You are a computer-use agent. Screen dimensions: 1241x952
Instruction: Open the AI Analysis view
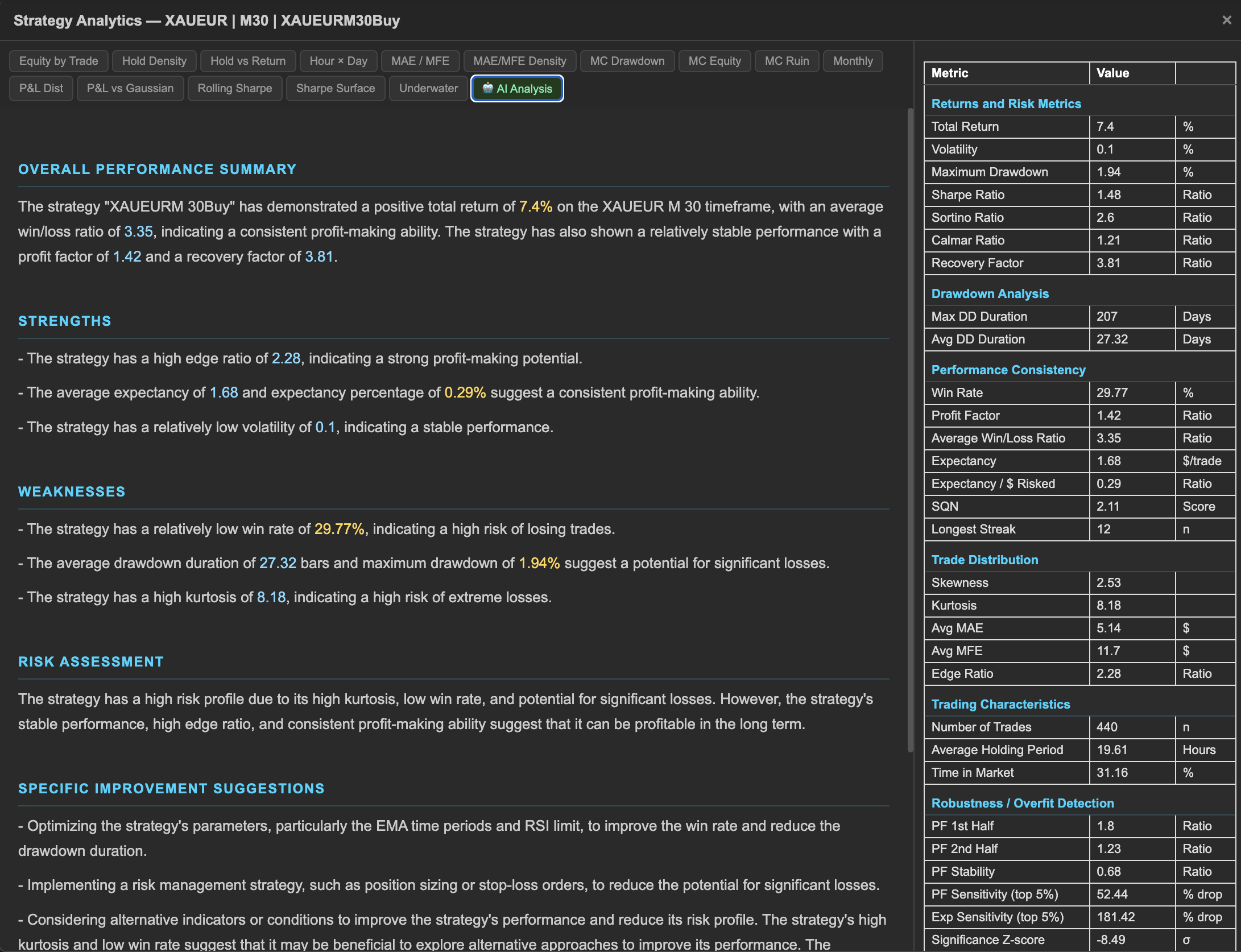click(x=516, y=89)
